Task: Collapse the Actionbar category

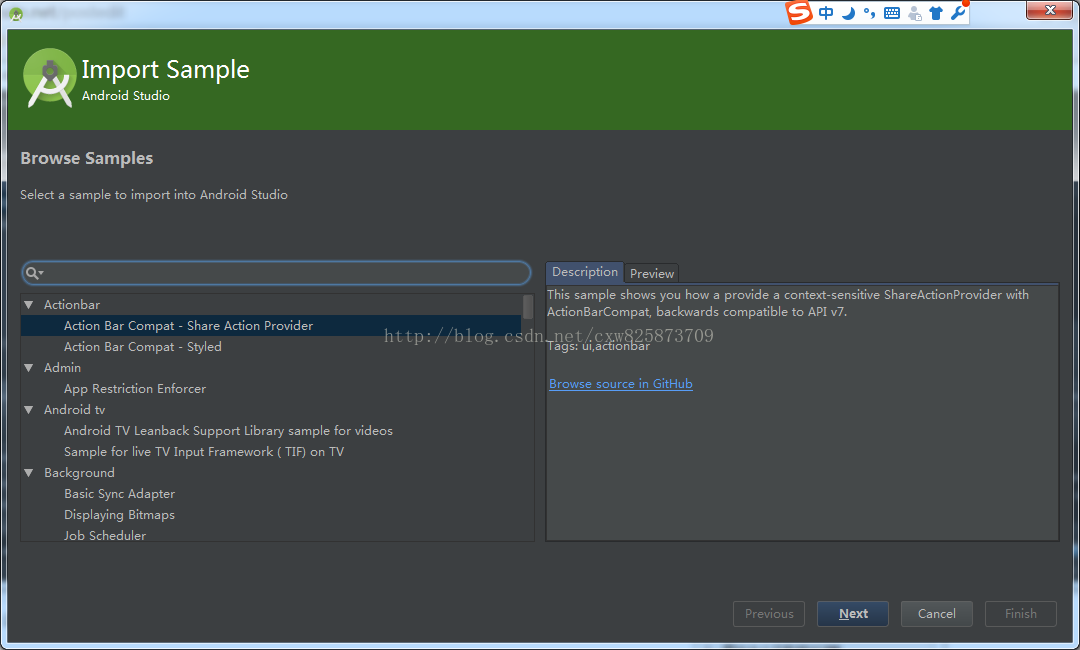Action: tap(29, 304)
